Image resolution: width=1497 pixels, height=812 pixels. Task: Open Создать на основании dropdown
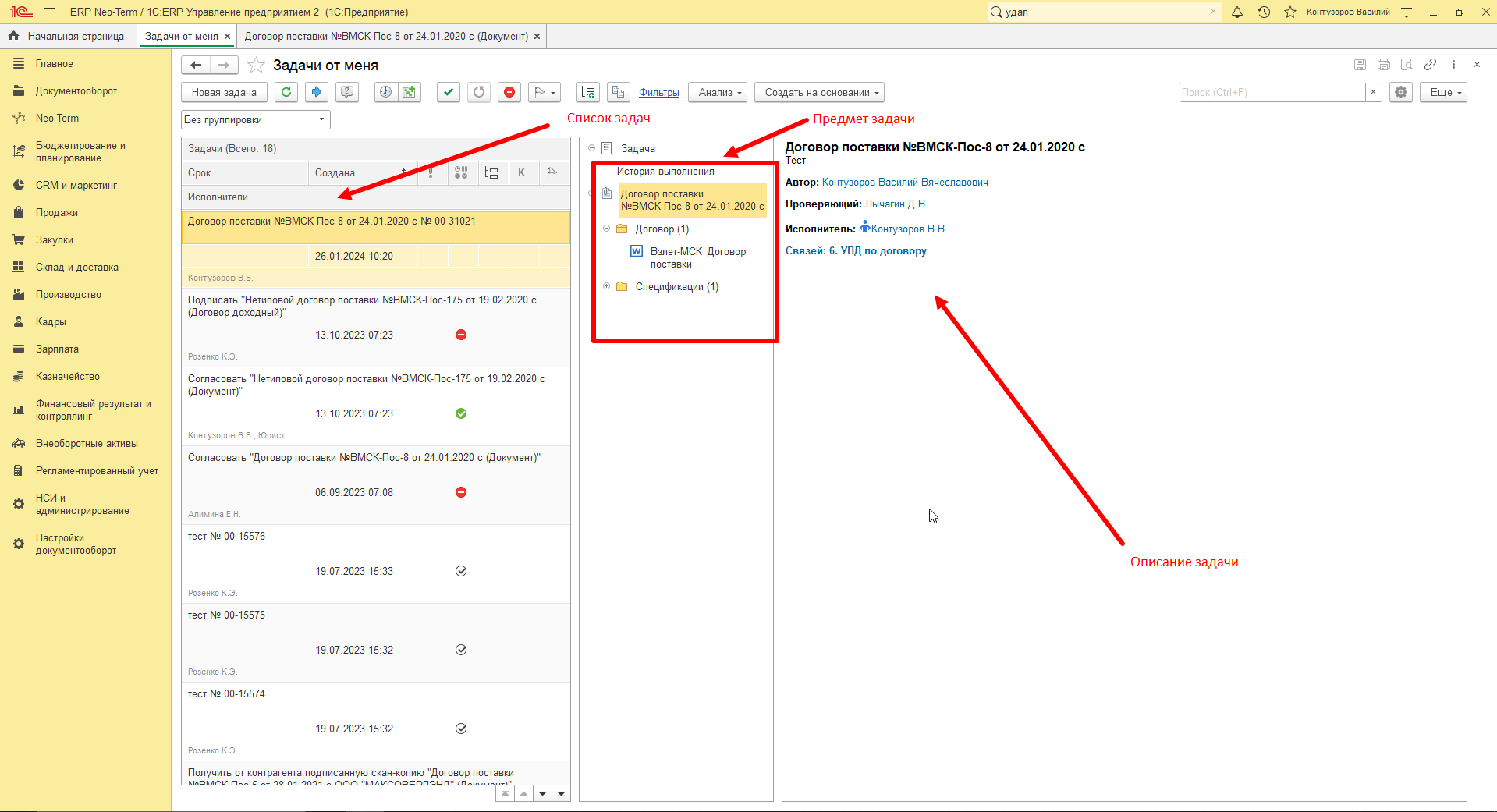(819, 92)
